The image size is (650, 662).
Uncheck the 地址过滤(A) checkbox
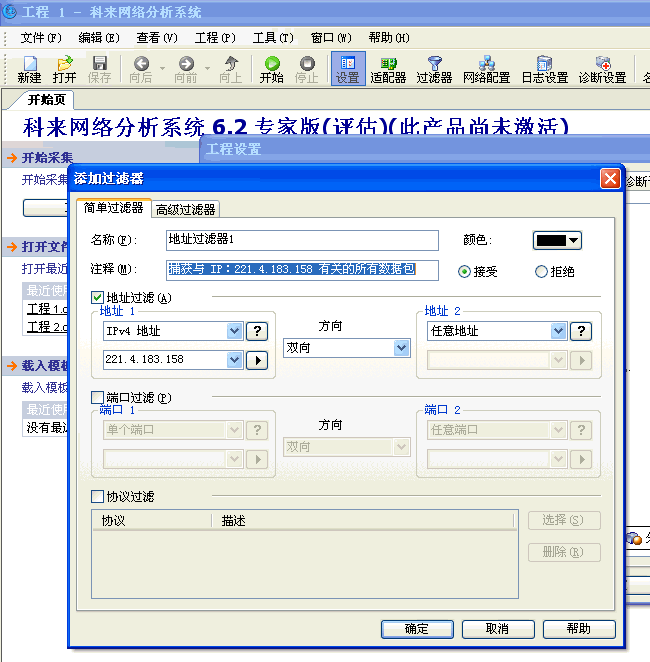(x=97, y=298)
